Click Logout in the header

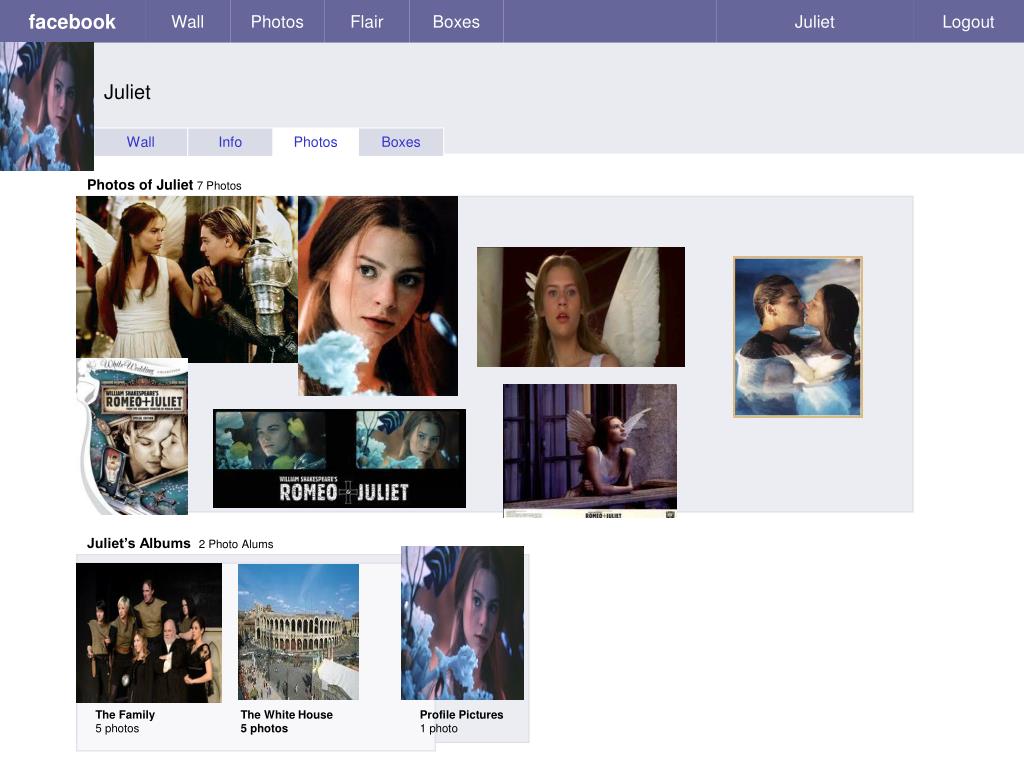(x=968, y=22)
